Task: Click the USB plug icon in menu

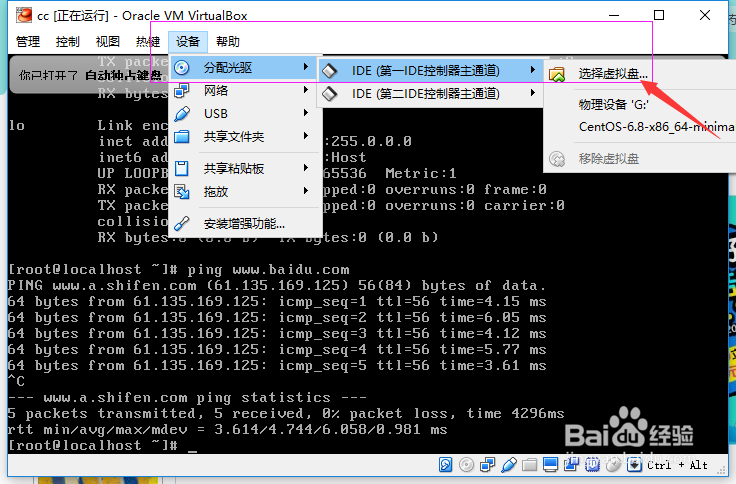Action: 182,114
